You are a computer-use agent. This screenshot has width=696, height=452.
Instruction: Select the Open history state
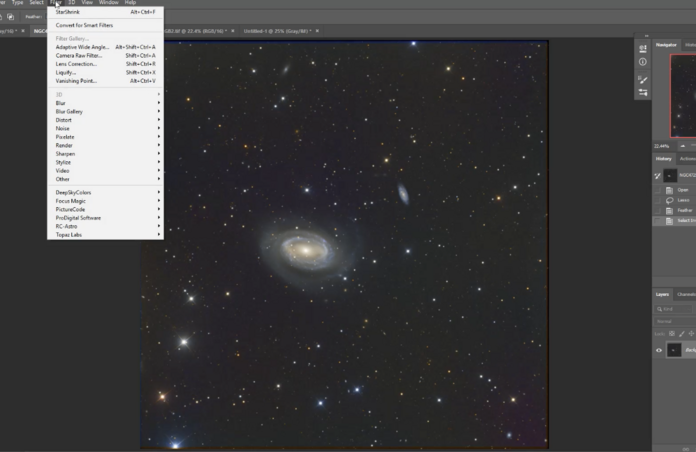coord(674,190)
